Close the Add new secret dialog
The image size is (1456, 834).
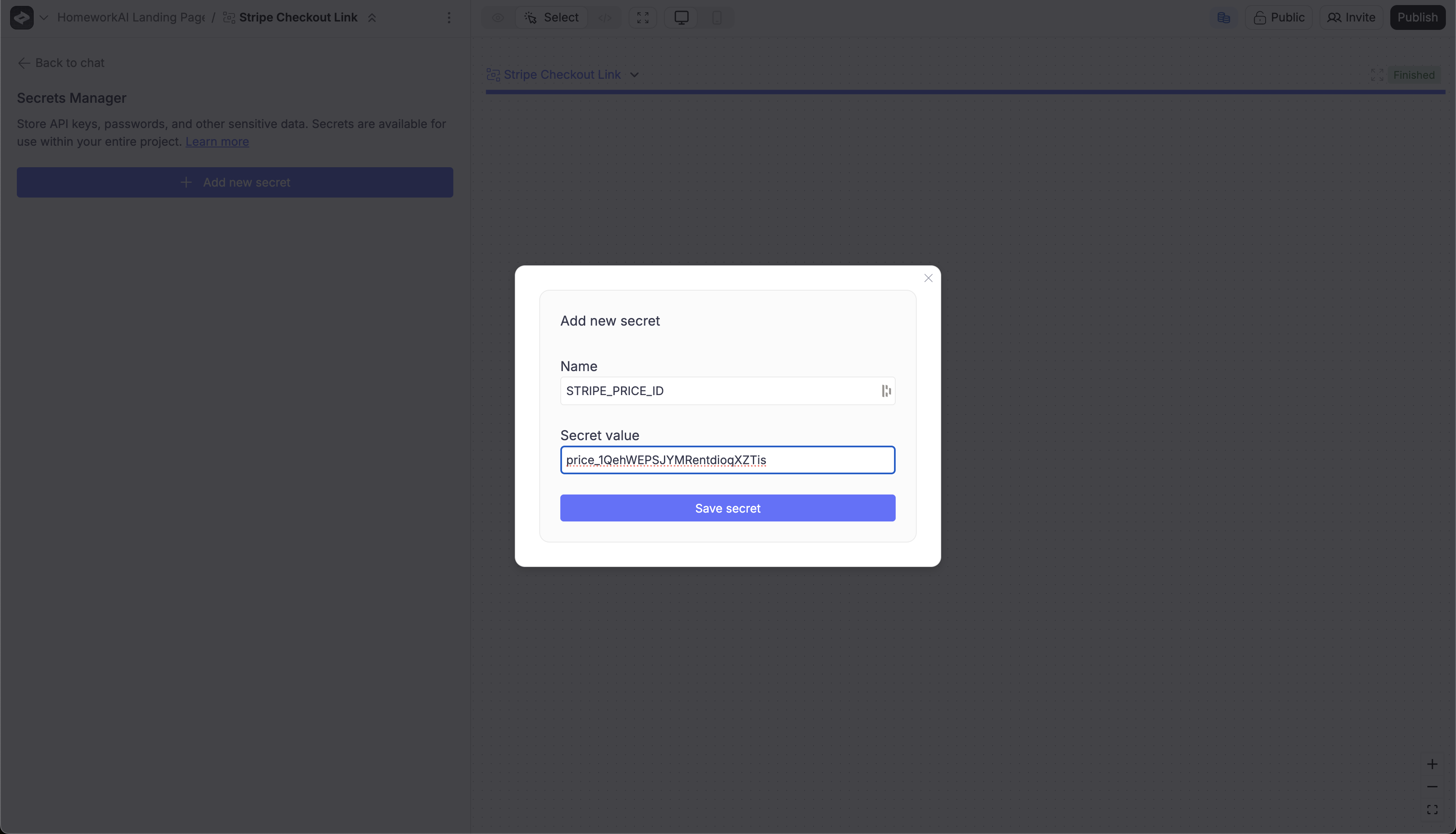(928, 278)
